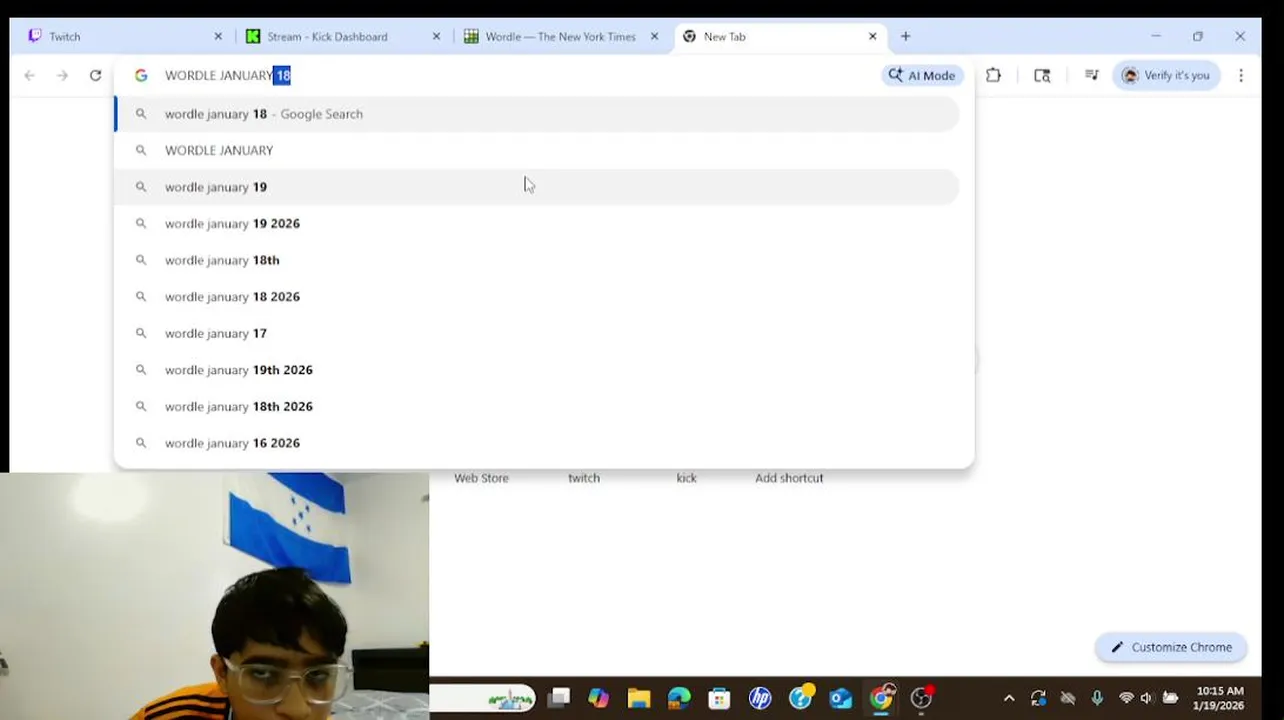Select suggestion 'wordle january 18 - Google Search'
1284x720 pixels.
(x=537, y=114)
